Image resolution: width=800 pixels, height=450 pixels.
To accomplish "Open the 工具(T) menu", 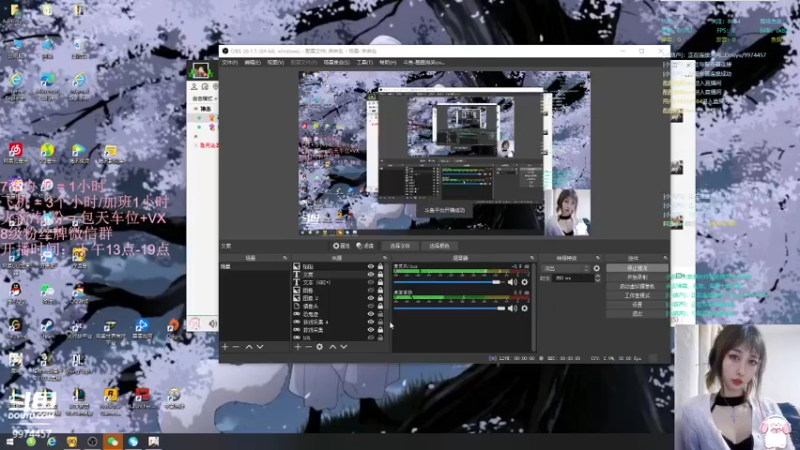I will pos(364,62).
